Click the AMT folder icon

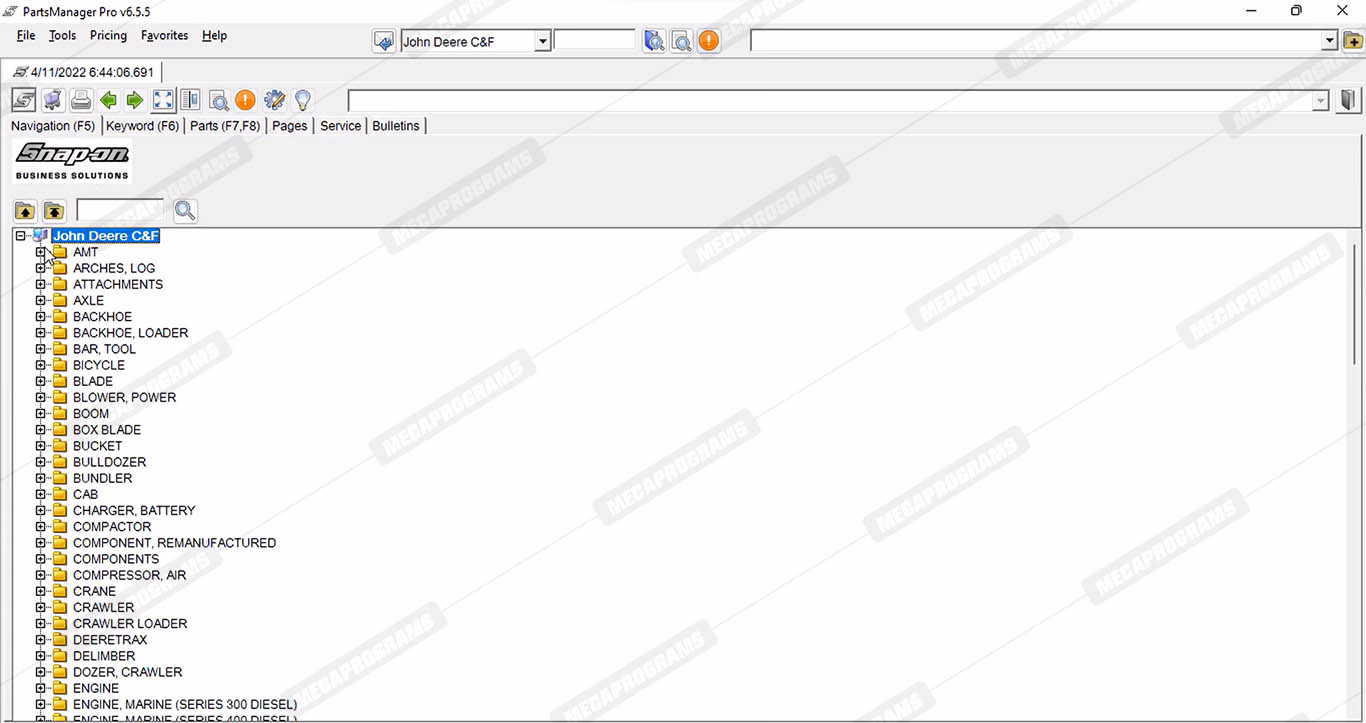[x=60, y=252]
